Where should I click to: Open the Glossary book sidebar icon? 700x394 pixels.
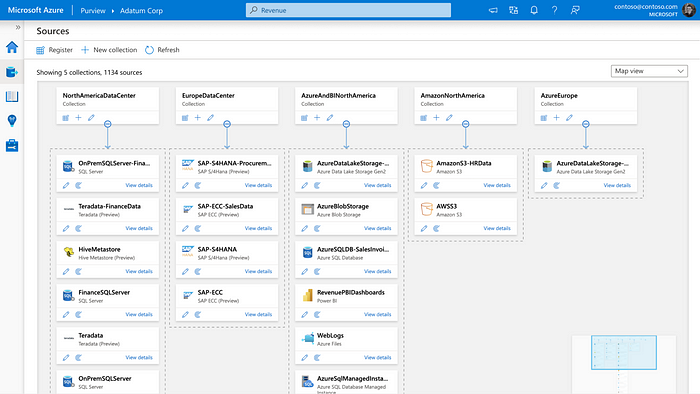[x=12, y=96]
